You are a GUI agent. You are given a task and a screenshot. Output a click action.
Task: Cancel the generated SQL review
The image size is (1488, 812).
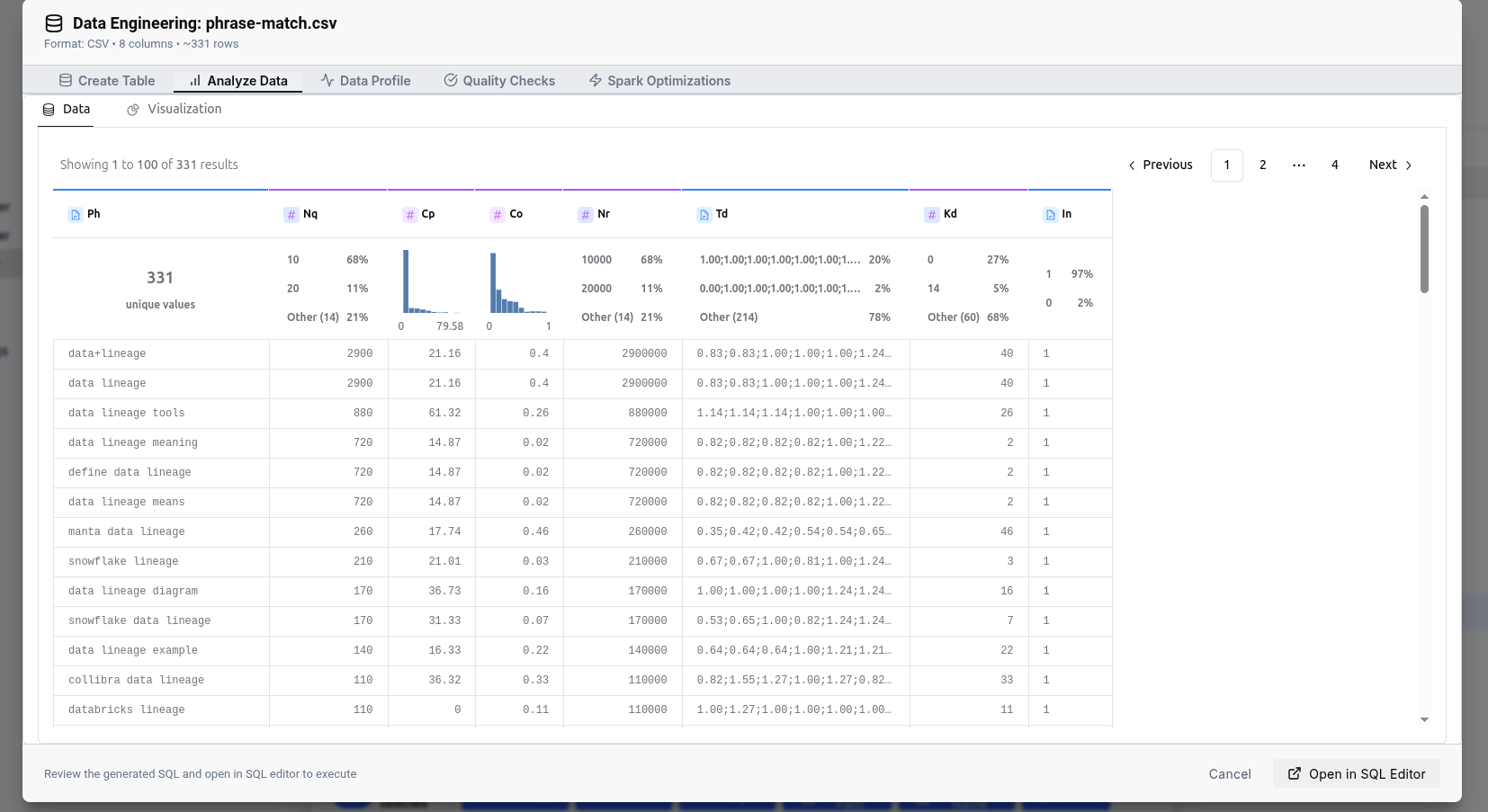[x=1230, y=773]
